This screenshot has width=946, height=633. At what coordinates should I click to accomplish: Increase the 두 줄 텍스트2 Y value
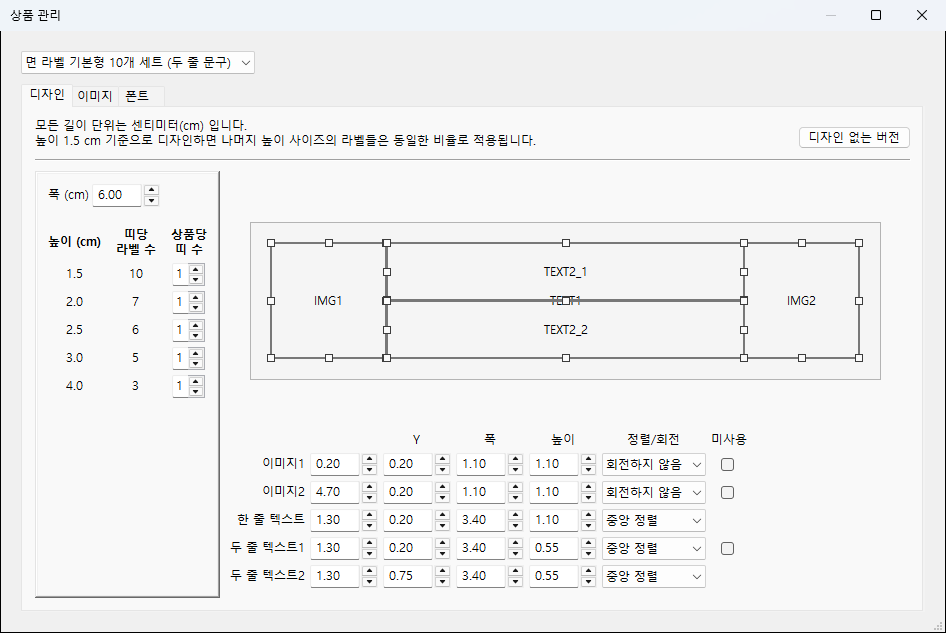point(443,571)
